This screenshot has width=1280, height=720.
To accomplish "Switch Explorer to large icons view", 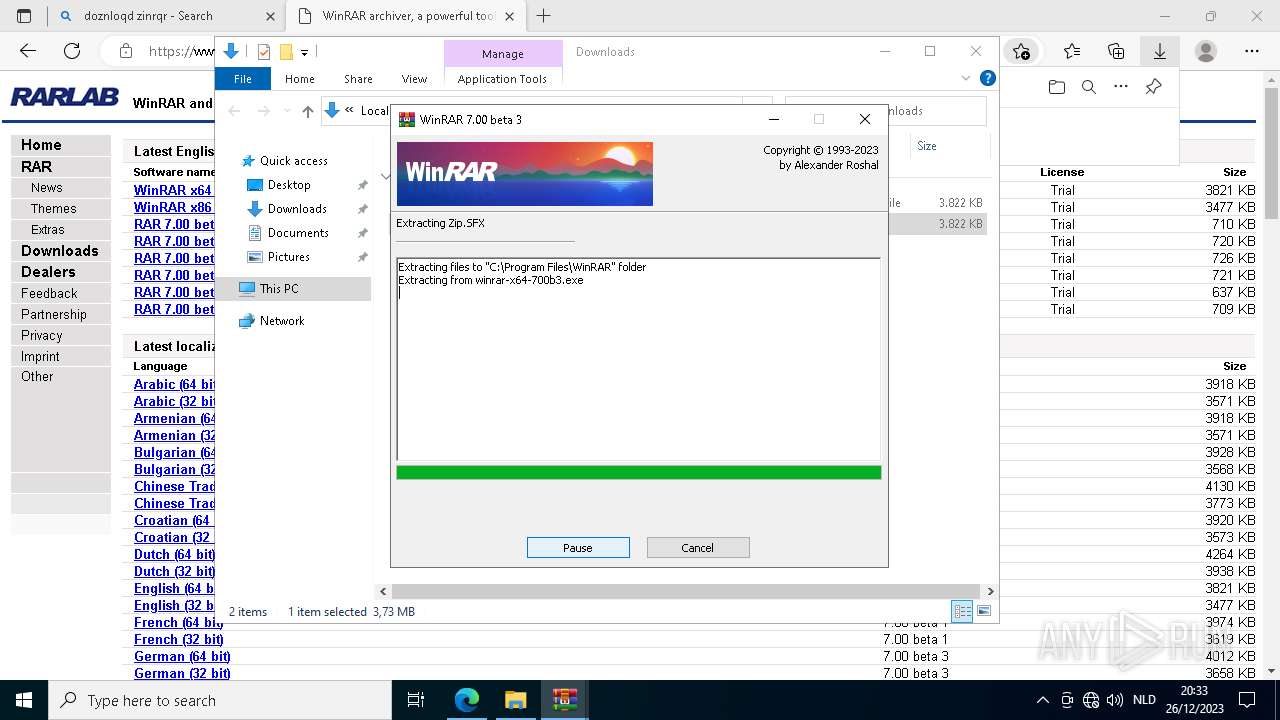I will click(984, 611).
